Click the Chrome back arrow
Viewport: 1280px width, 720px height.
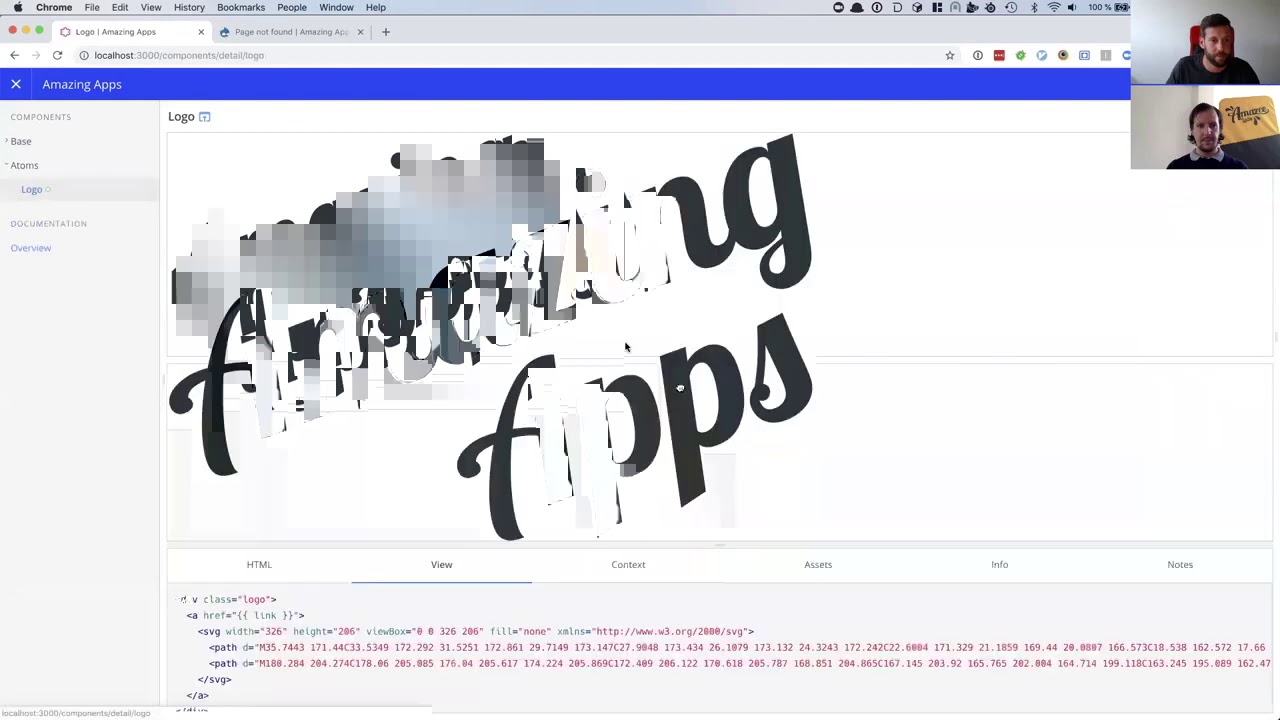[x=14, y=55]
